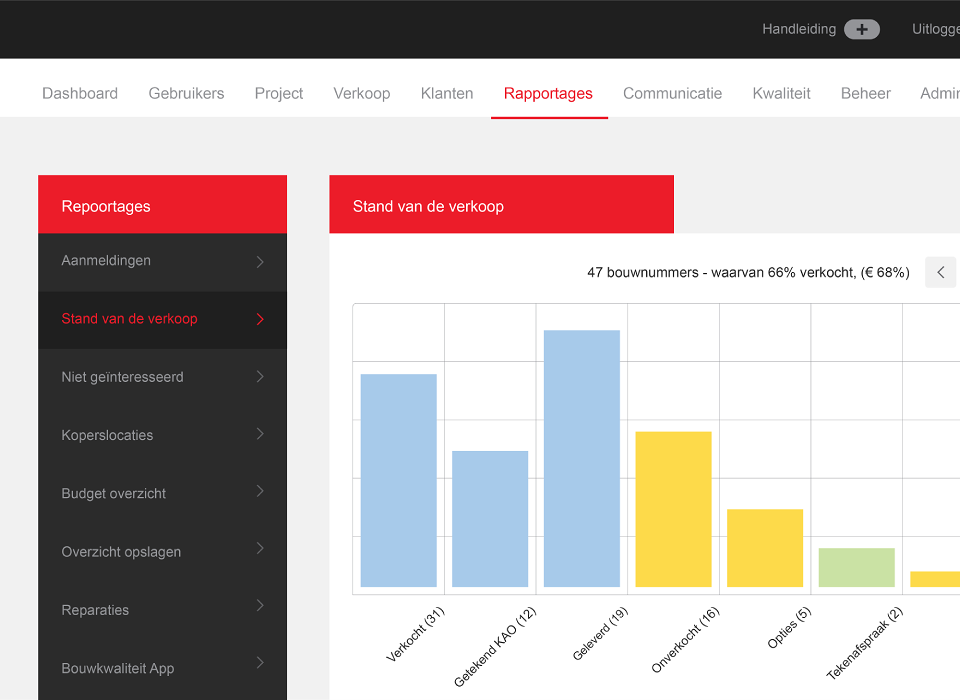Open the Koperslocaties report in the sidebar
This screenshot has width=960, height=700.
(108, 436)
